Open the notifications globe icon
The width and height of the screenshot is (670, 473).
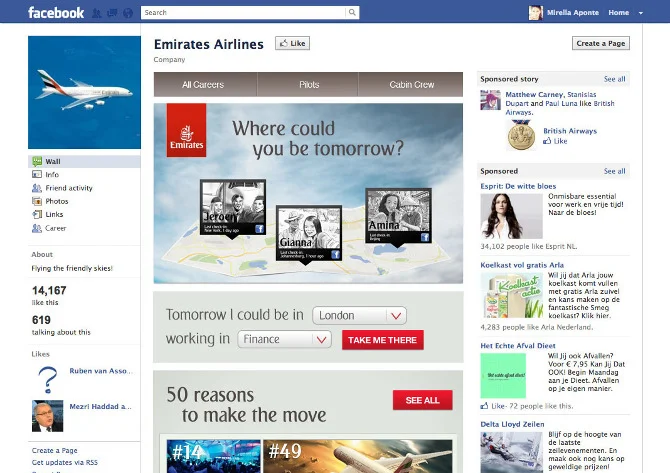pos(128,13)
